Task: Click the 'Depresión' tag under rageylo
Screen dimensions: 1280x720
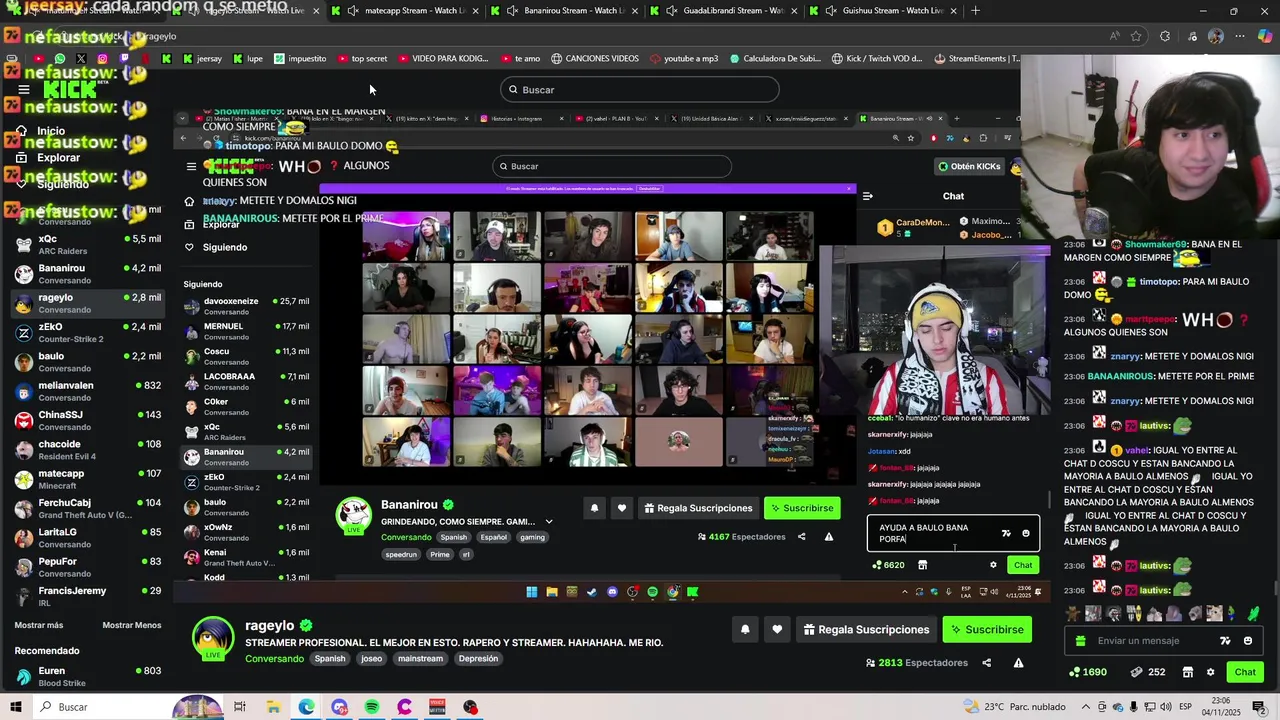Action: pos(478,659)
